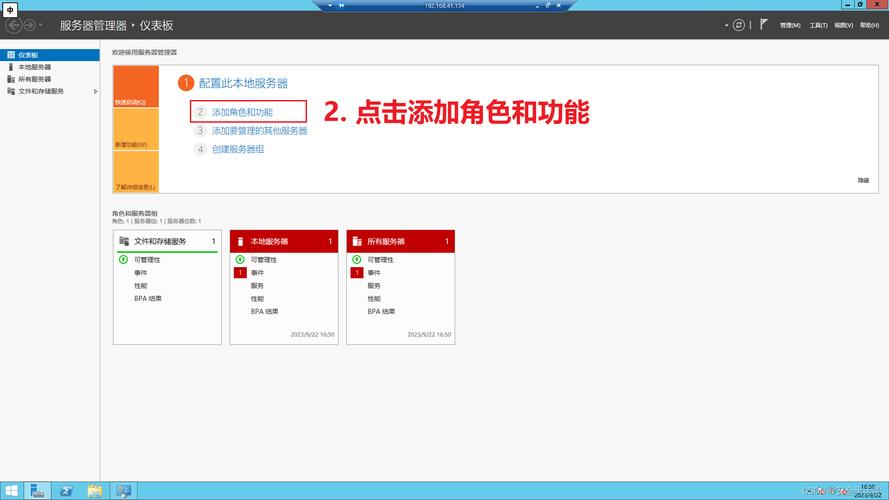This screenshot has height=500, width=889.
Task: Click the 文件和存储服务 sidebar icon
Action: pyautogui.click(x=11, y=91)
